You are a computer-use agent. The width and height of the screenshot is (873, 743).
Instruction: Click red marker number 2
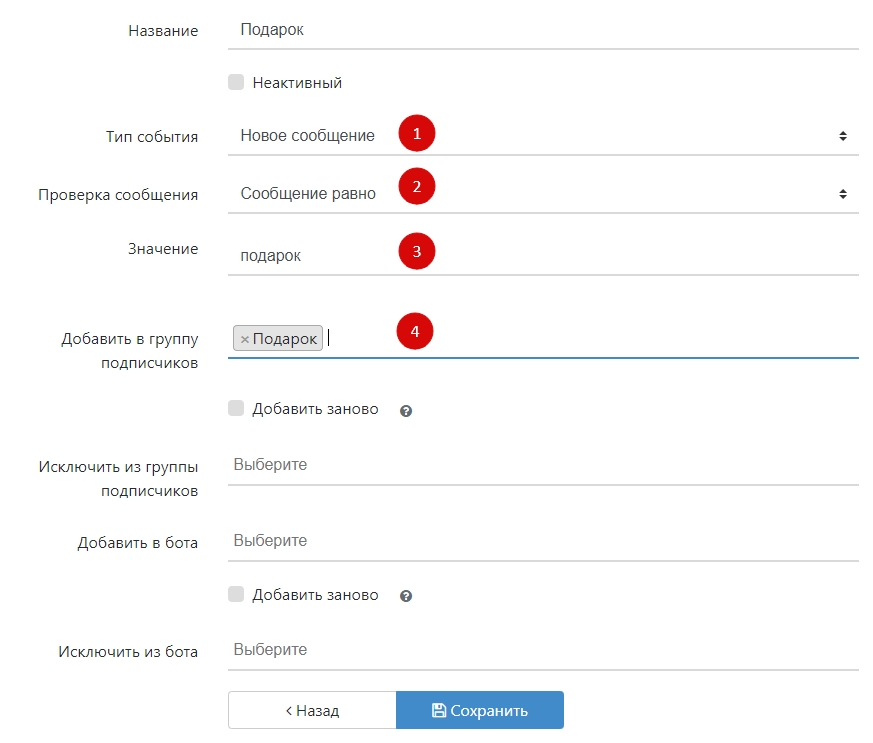[x=417, y=187]
